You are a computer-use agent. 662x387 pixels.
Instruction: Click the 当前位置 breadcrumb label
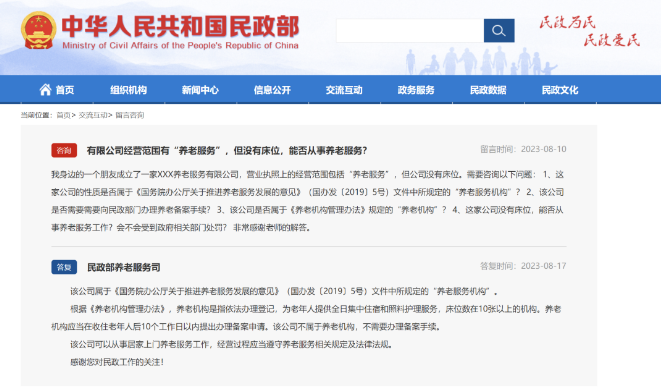click(36, 115)
